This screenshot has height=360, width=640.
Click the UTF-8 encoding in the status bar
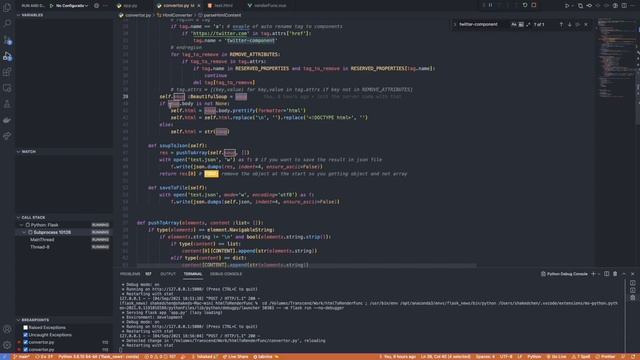(506, 357)
